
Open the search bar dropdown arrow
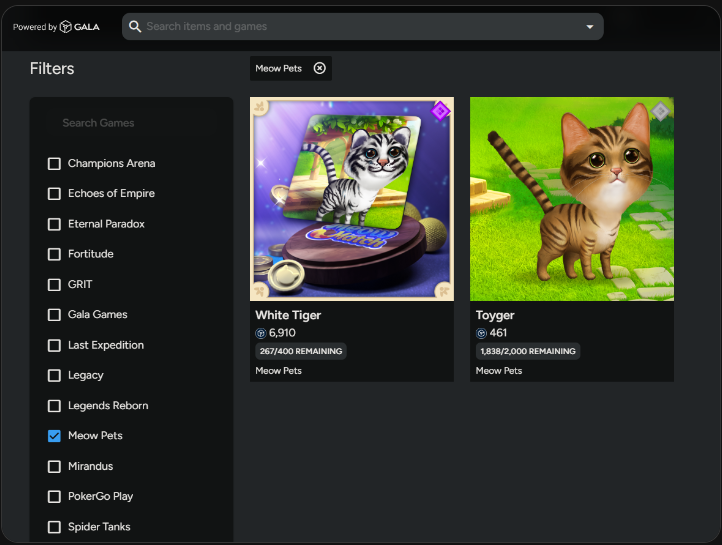(589, 27)
